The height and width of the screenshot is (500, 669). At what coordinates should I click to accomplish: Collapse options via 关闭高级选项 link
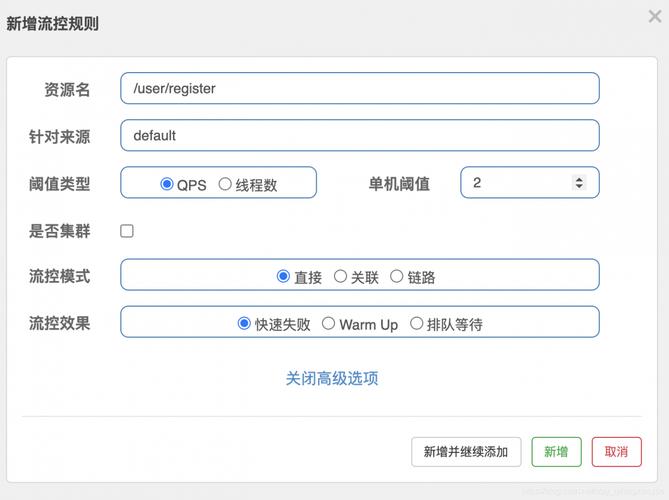tap(332, 378)
